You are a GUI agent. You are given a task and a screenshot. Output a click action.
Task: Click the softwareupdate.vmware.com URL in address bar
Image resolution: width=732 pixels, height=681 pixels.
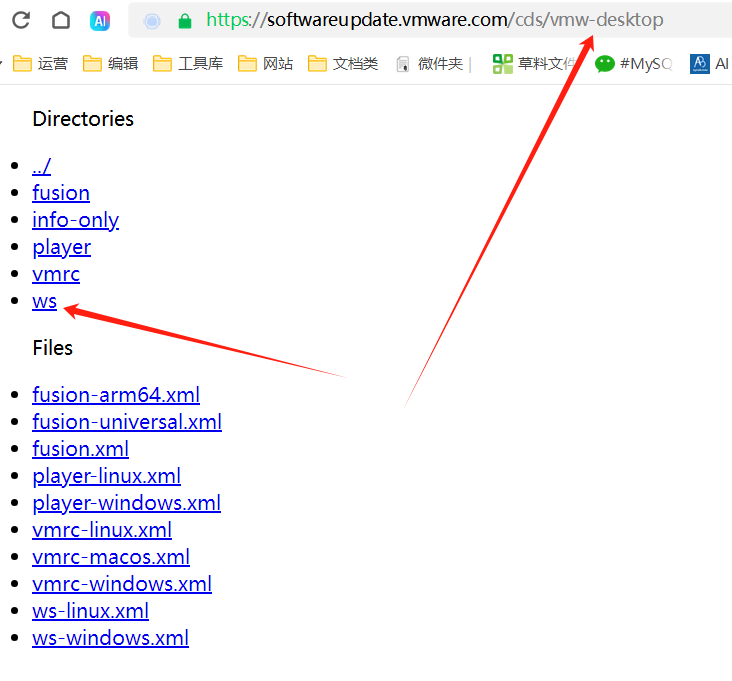click(434, 20)
